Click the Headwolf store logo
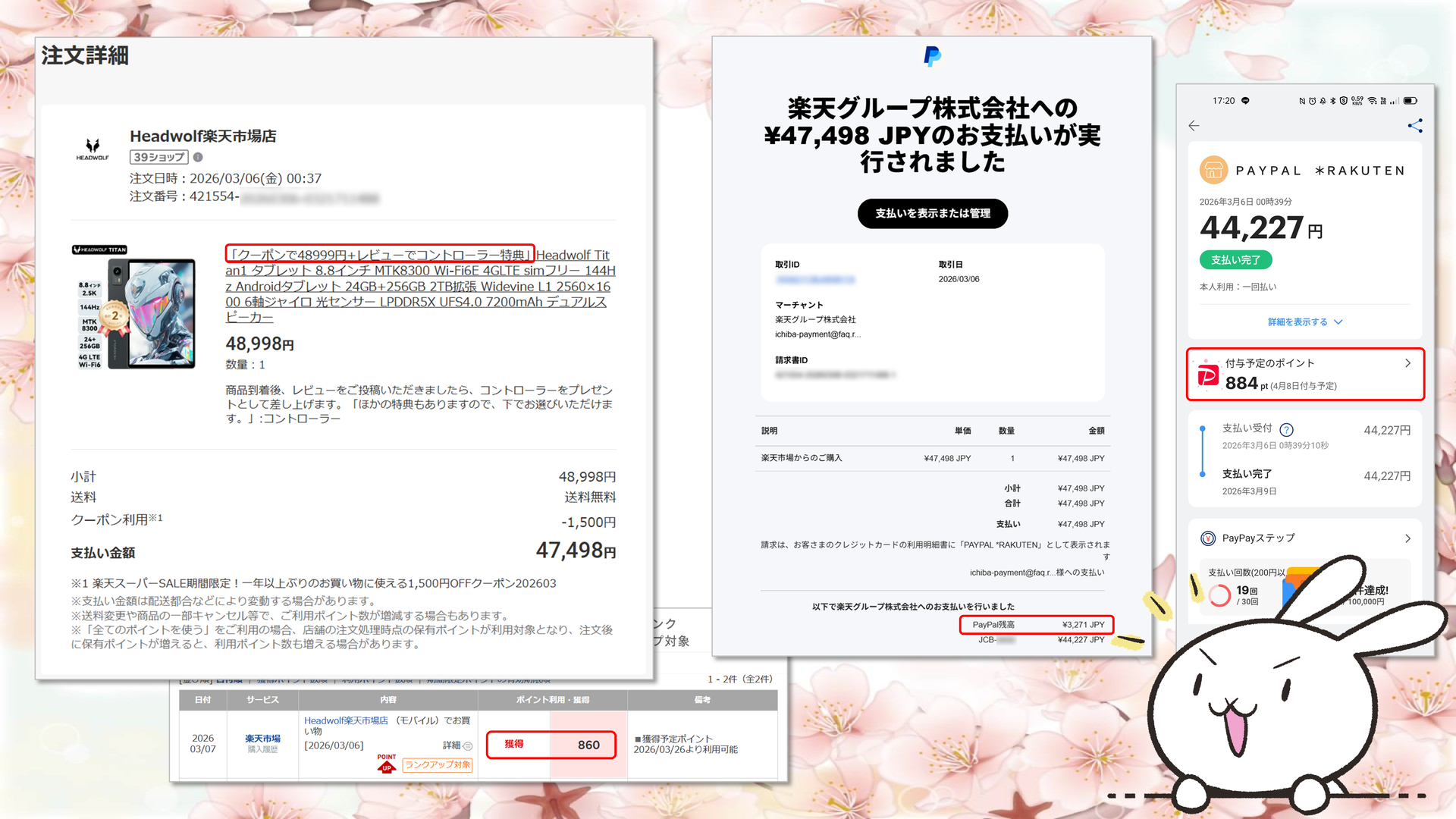Image resolution: width=1456 pixels, height=819 pixels. click(x=92, y=148)
